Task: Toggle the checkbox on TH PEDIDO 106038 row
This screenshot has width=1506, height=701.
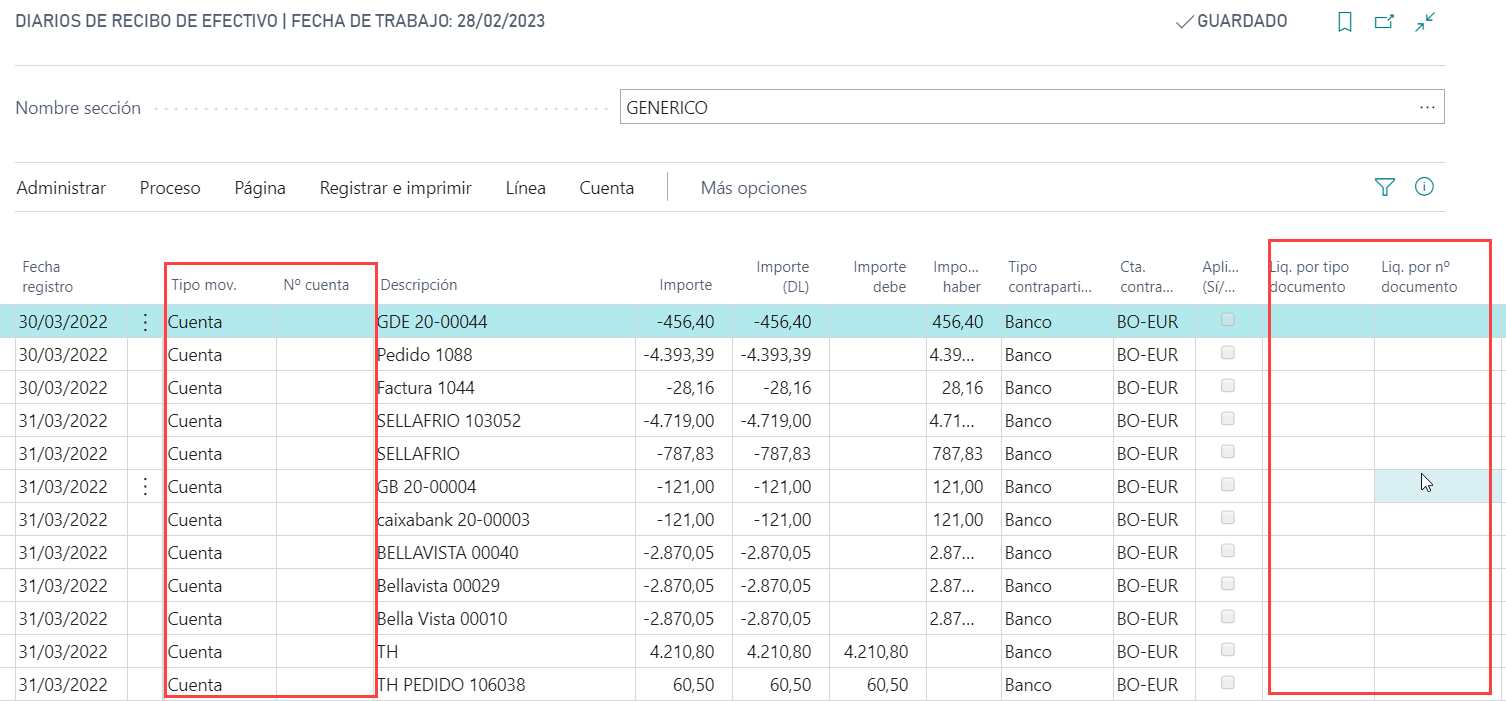Action: pos(1228,683)
